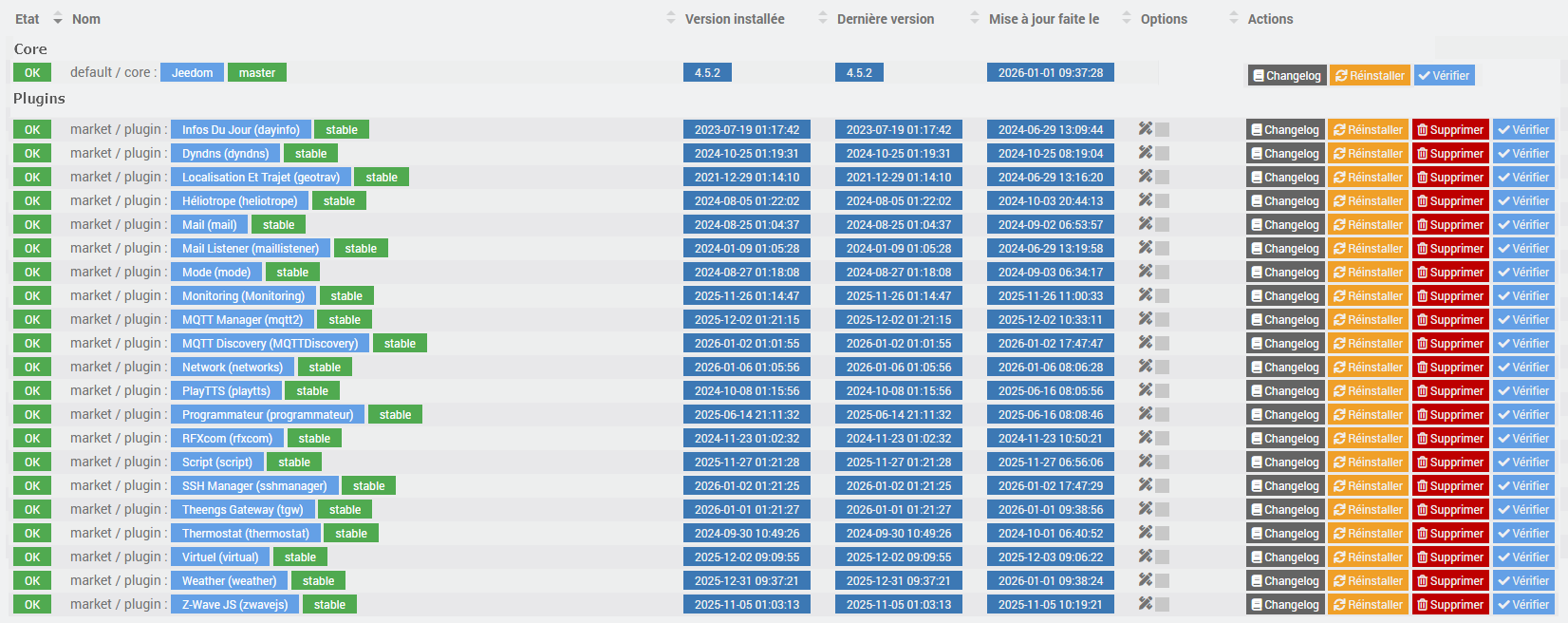The height and width of the screenshot is (623, 1568).
Task: Click the options icon in Mail Listener row
Action: coord(1146,248)
